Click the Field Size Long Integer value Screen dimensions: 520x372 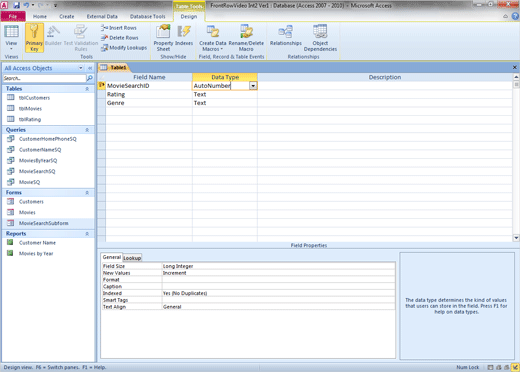click(x=278, y=266)
